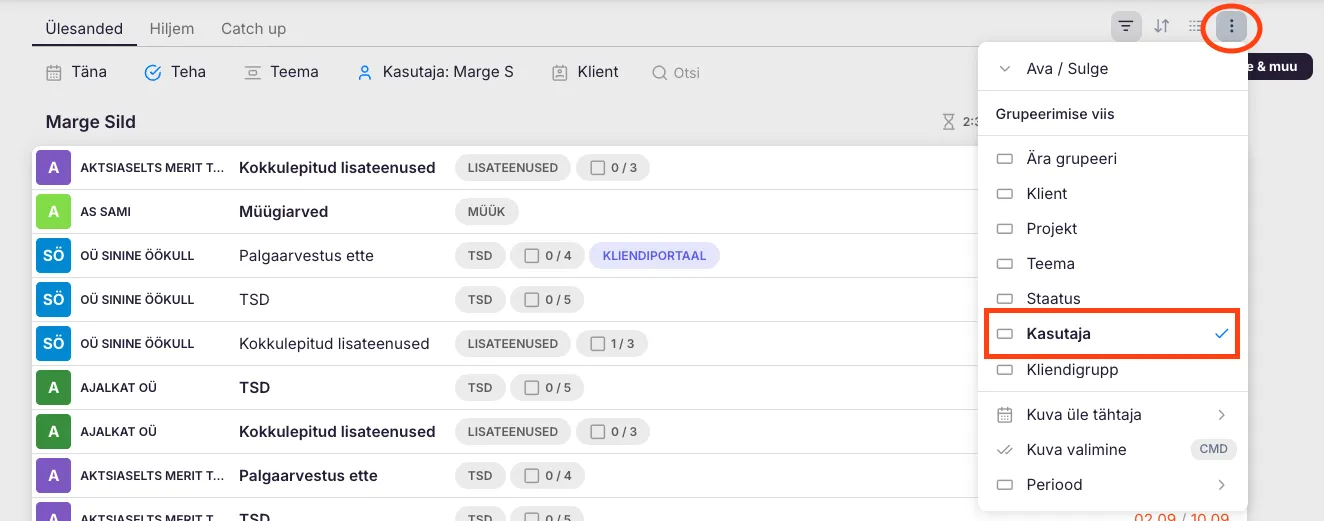This screenshot has height=521, width=1324.
Task: Click the sort arrows icon
Action: coord(1161,27)
